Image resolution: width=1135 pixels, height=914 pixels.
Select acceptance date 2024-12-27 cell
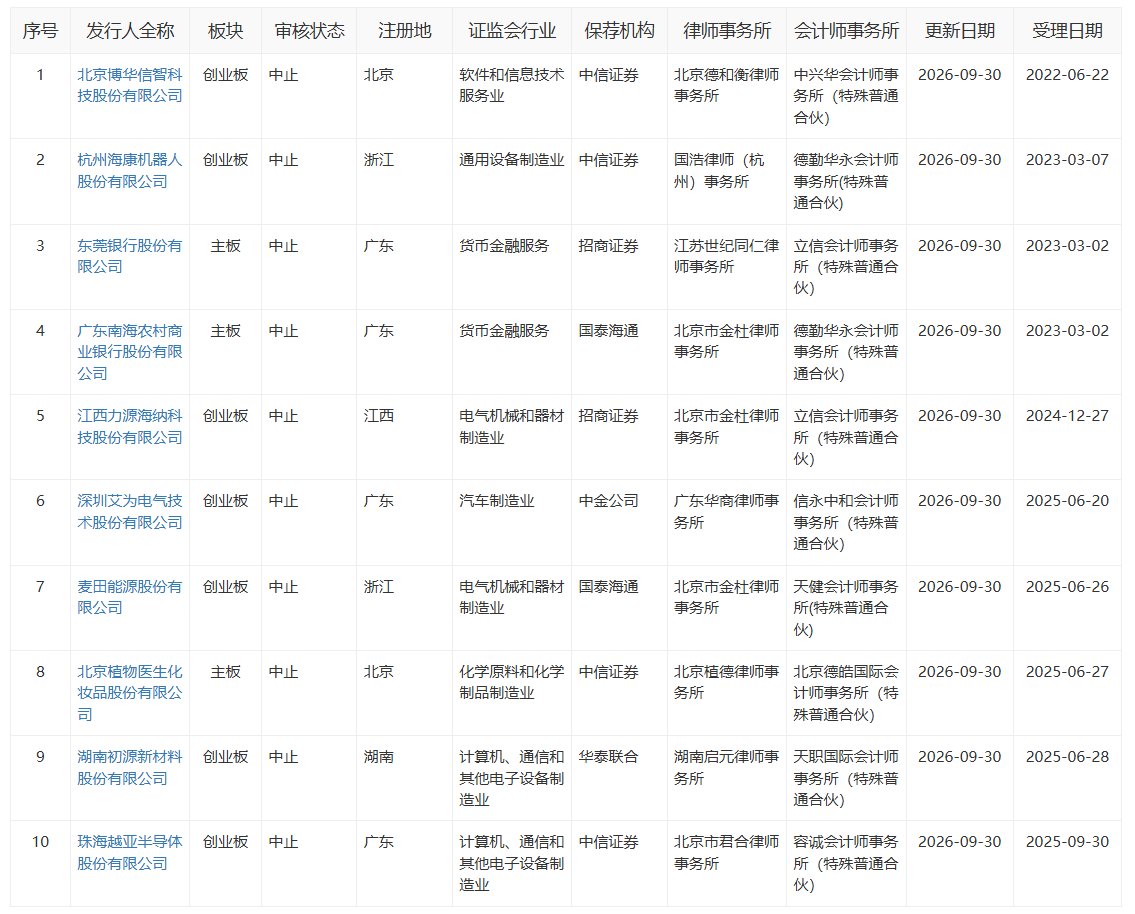coord(1067,416)
